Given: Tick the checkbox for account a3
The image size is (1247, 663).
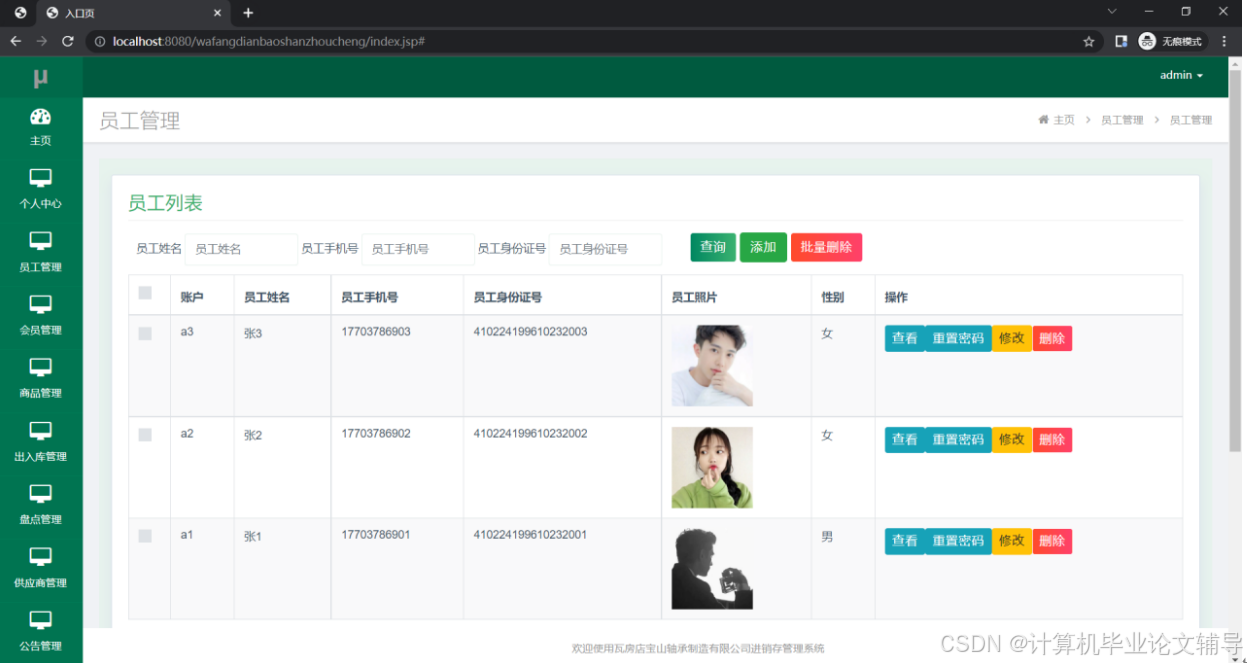Looking at the screenshot, I should [145, 334].
